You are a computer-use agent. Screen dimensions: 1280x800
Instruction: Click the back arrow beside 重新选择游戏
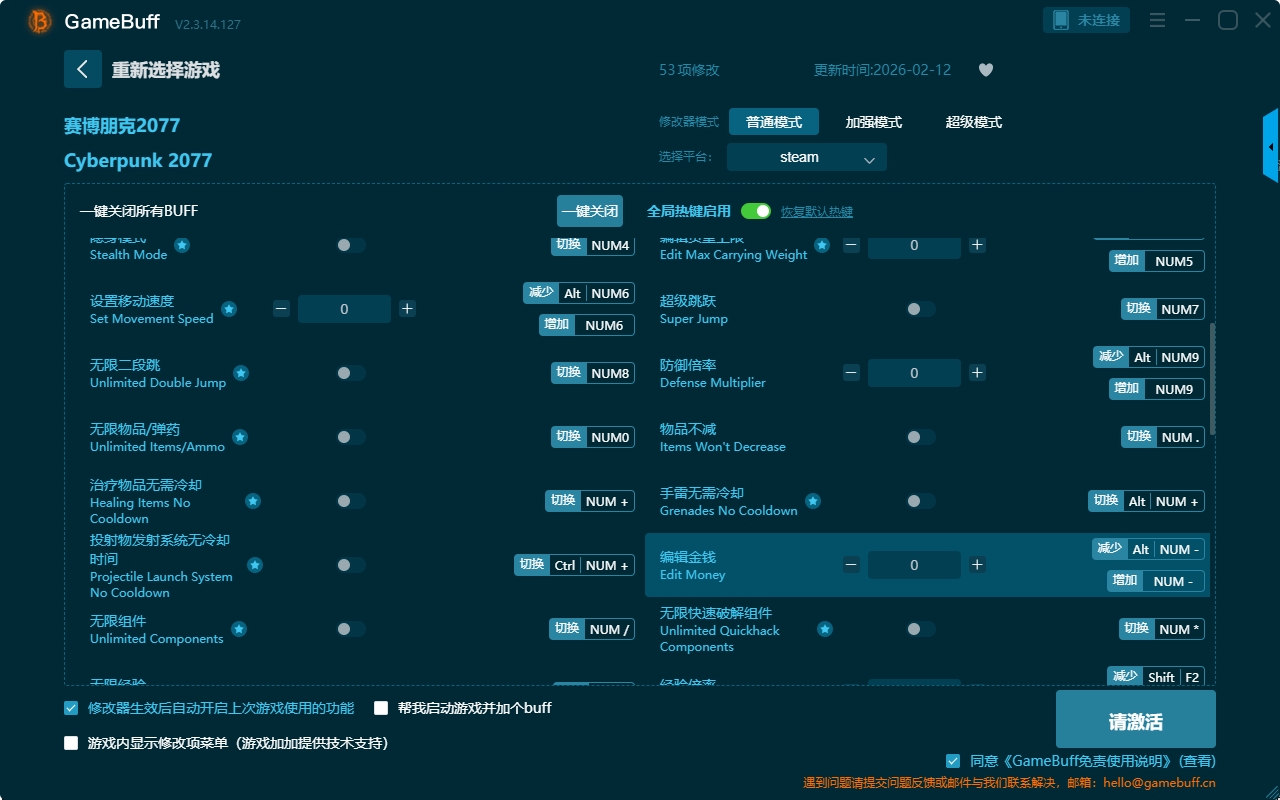tap(83, 69)
